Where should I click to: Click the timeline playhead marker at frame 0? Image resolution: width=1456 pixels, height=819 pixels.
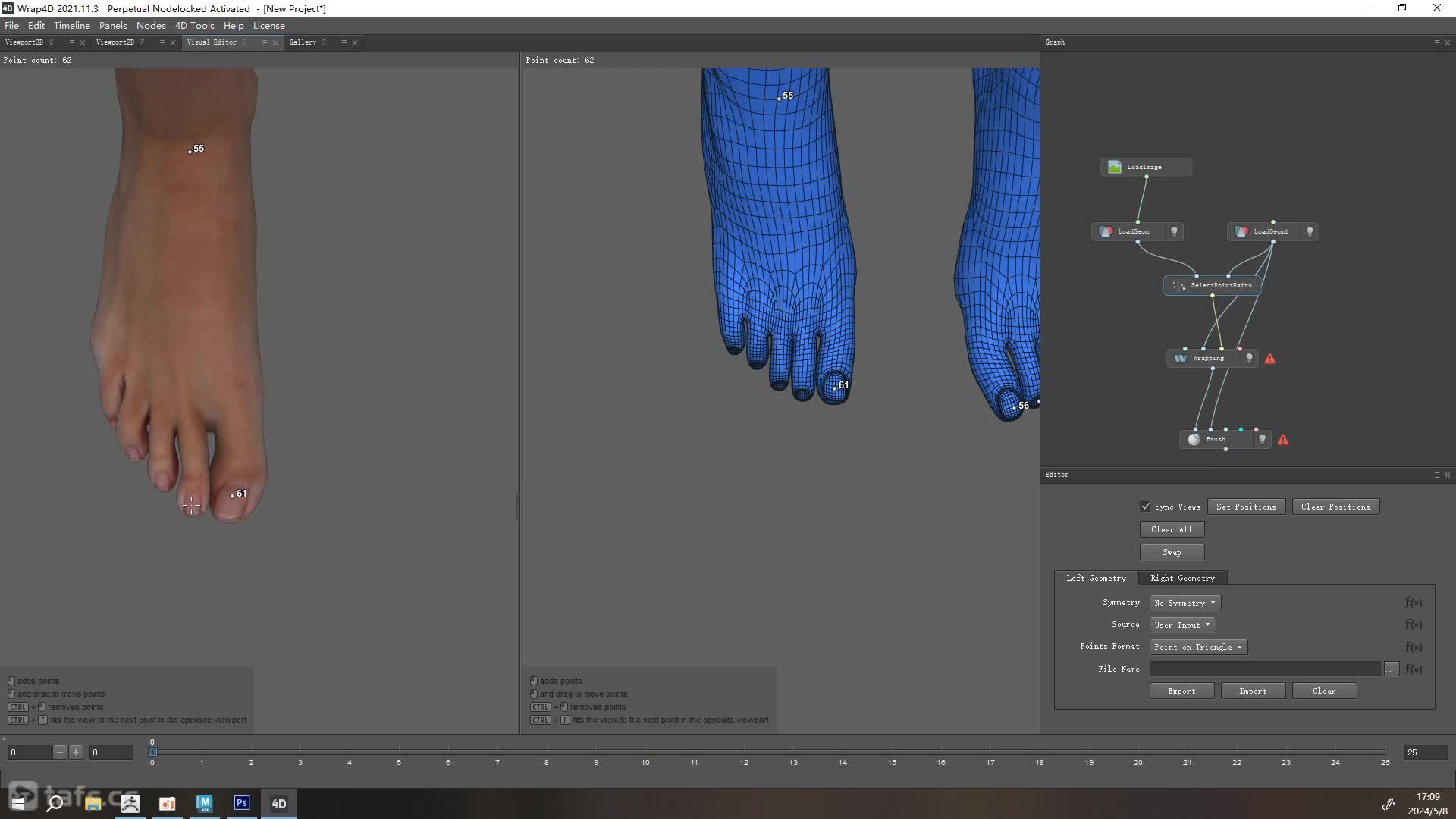tap(152, 752)
